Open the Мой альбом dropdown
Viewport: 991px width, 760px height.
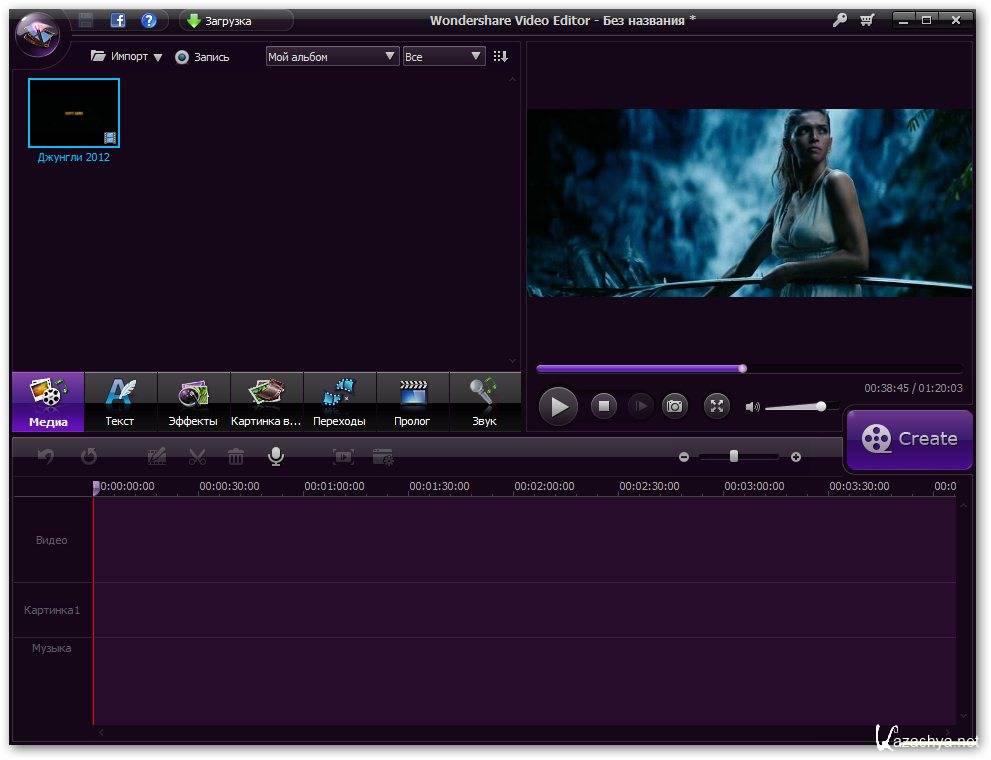point(332,57)
